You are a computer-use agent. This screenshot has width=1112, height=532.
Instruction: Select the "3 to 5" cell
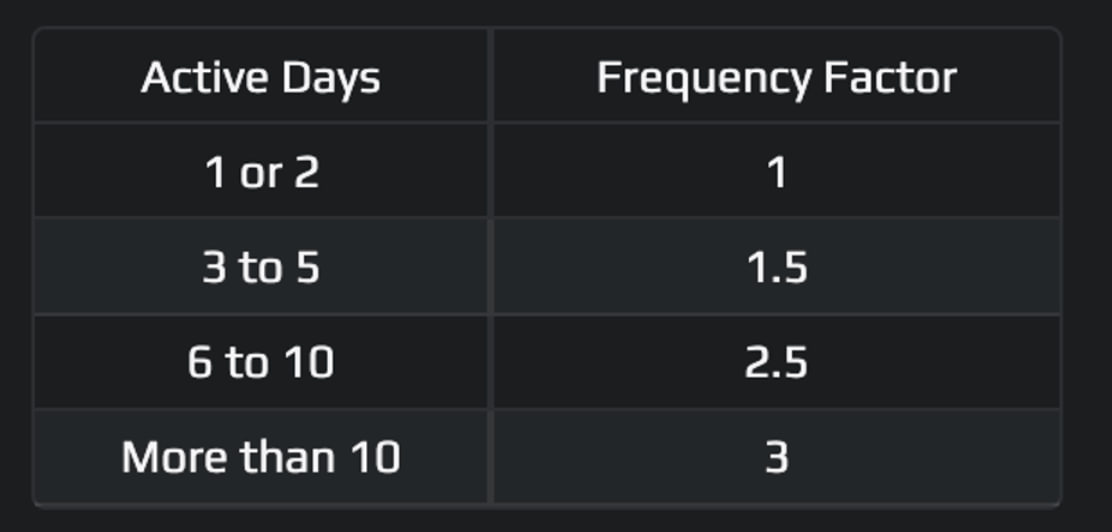coord(261,267)
